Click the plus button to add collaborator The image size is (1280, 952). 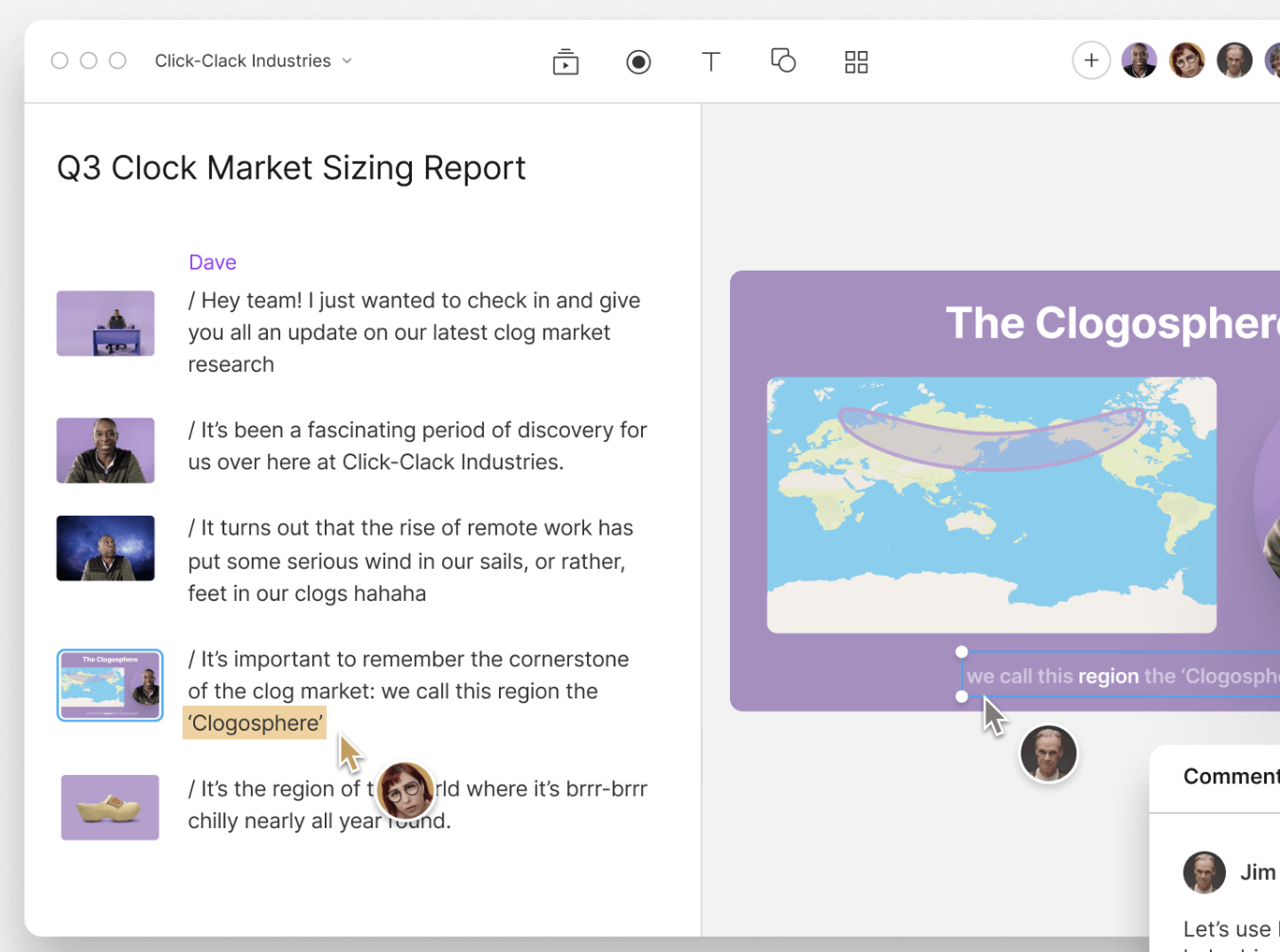coord(1091,61)
